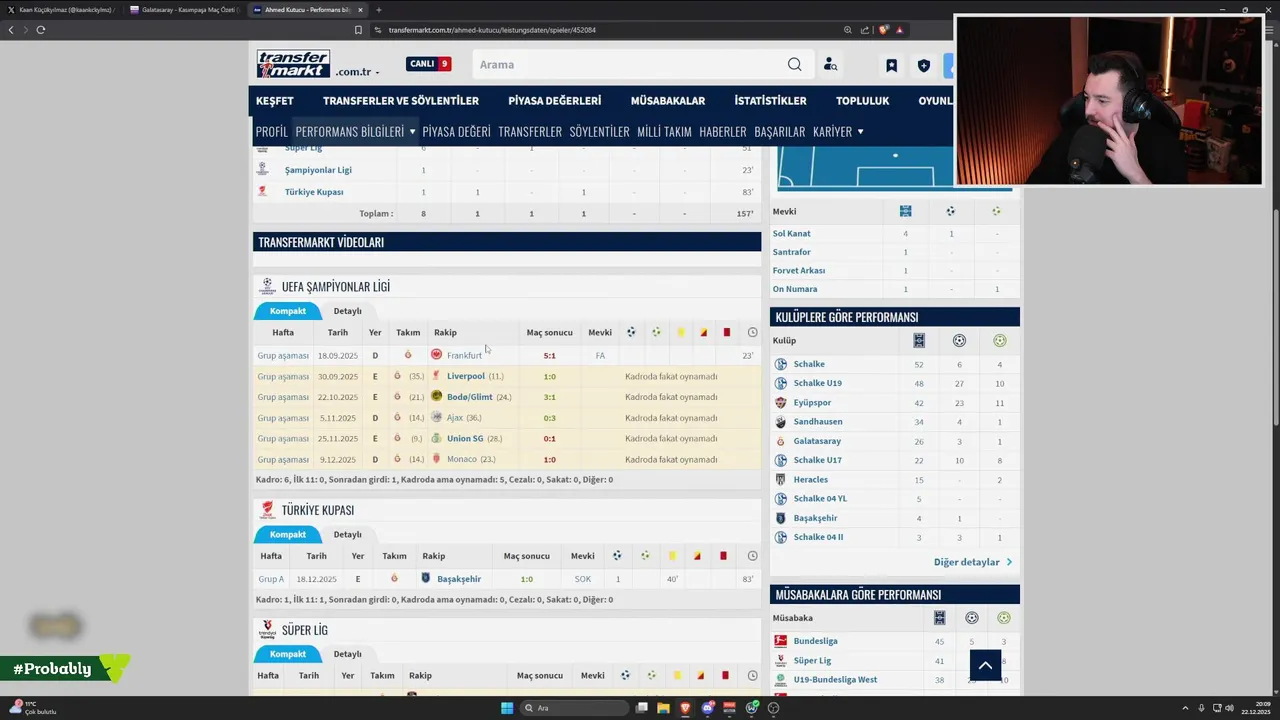This screenshot has height=720, width=1280.
Task: Click the Monaco club crest icon
Action: coord(436,459)
